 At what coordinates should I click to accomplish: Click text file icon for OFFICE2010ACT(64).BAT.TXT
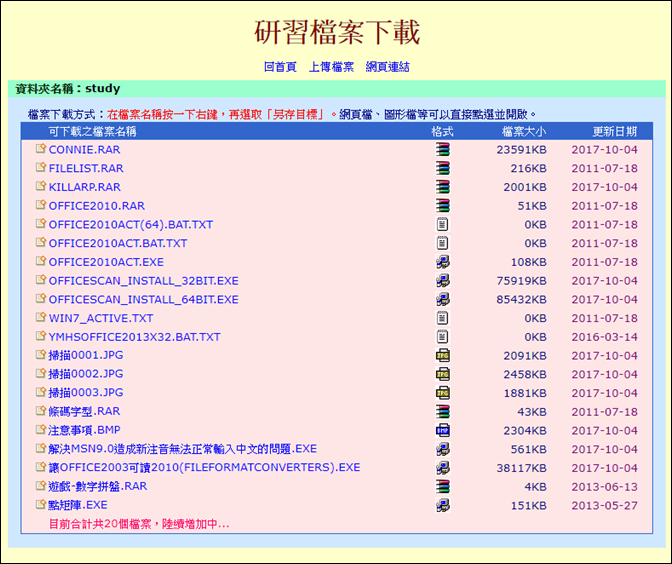click(x=443, y=225)
